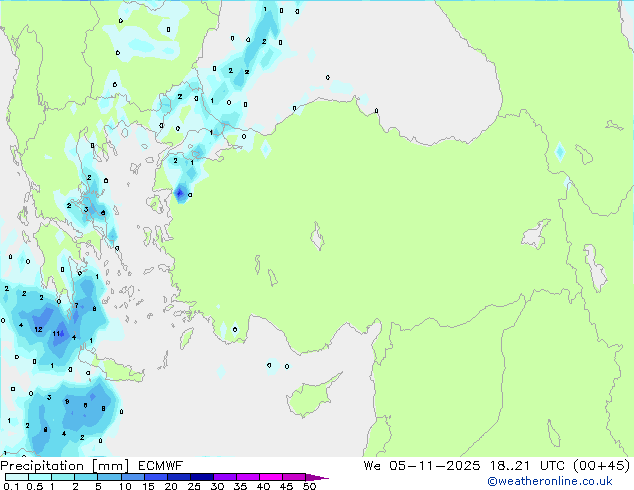Click the '7' precipitation value on map
This screenshot has width=634, height=490.
point(76,306)
